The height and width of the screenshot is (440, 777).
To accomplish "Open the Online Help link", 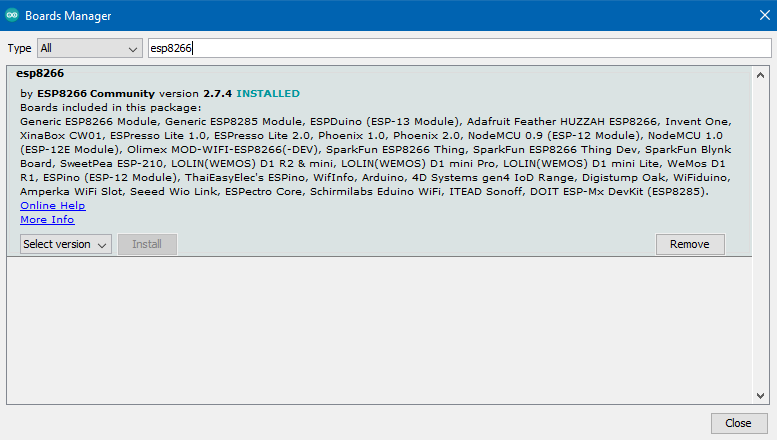I will point(53,205).
